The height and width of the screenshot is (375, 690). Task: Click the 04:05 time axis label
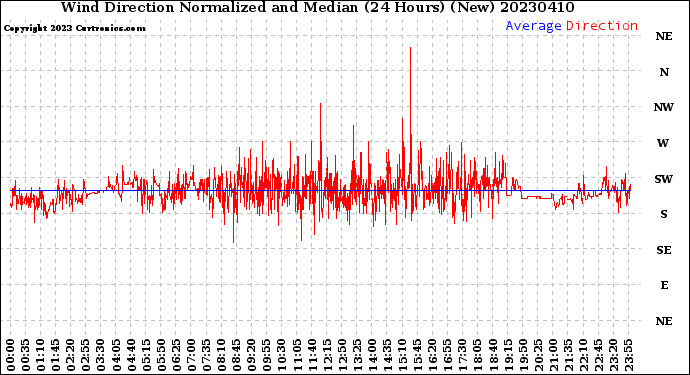click(x=116, y=355)
